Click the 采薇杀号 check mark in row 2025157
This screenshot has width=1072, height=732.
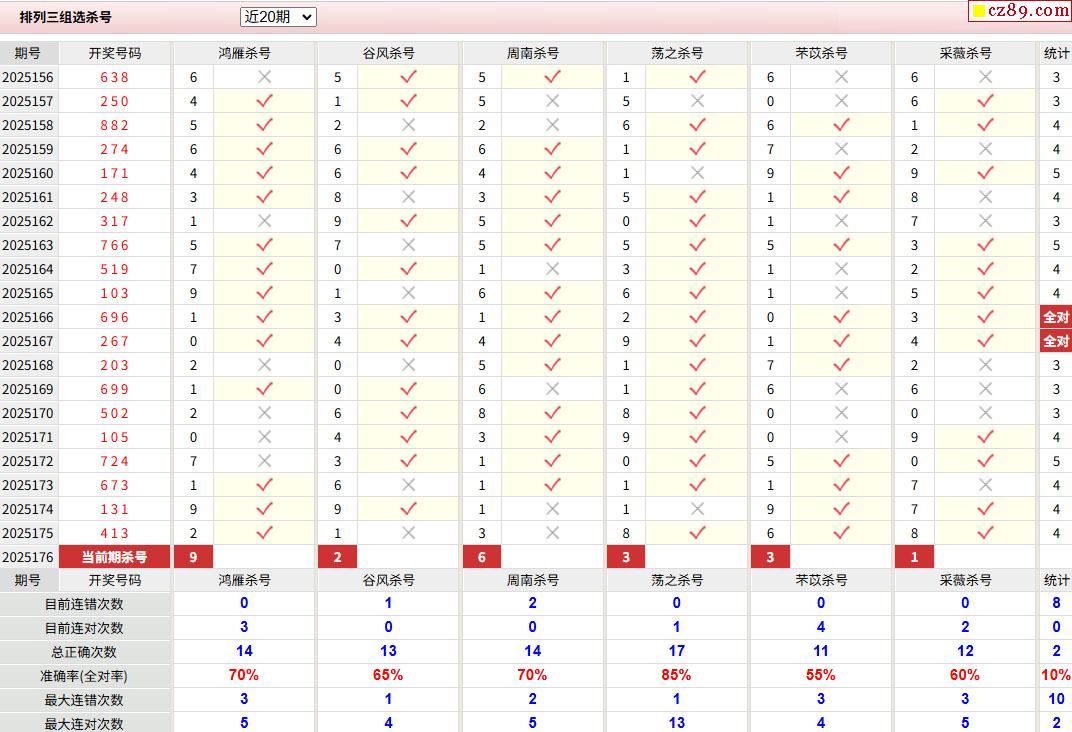click(x=985, y=101)
